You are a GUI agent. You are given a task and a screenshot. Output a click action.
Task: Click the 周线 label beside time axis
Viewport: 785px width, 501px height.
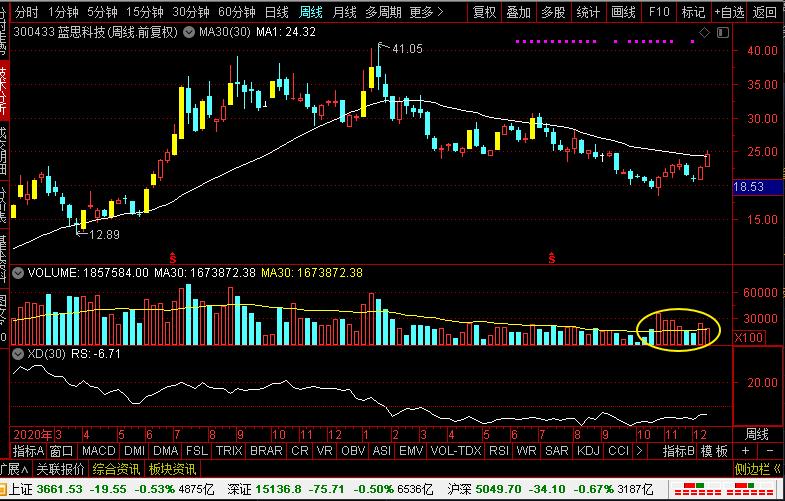757,434
